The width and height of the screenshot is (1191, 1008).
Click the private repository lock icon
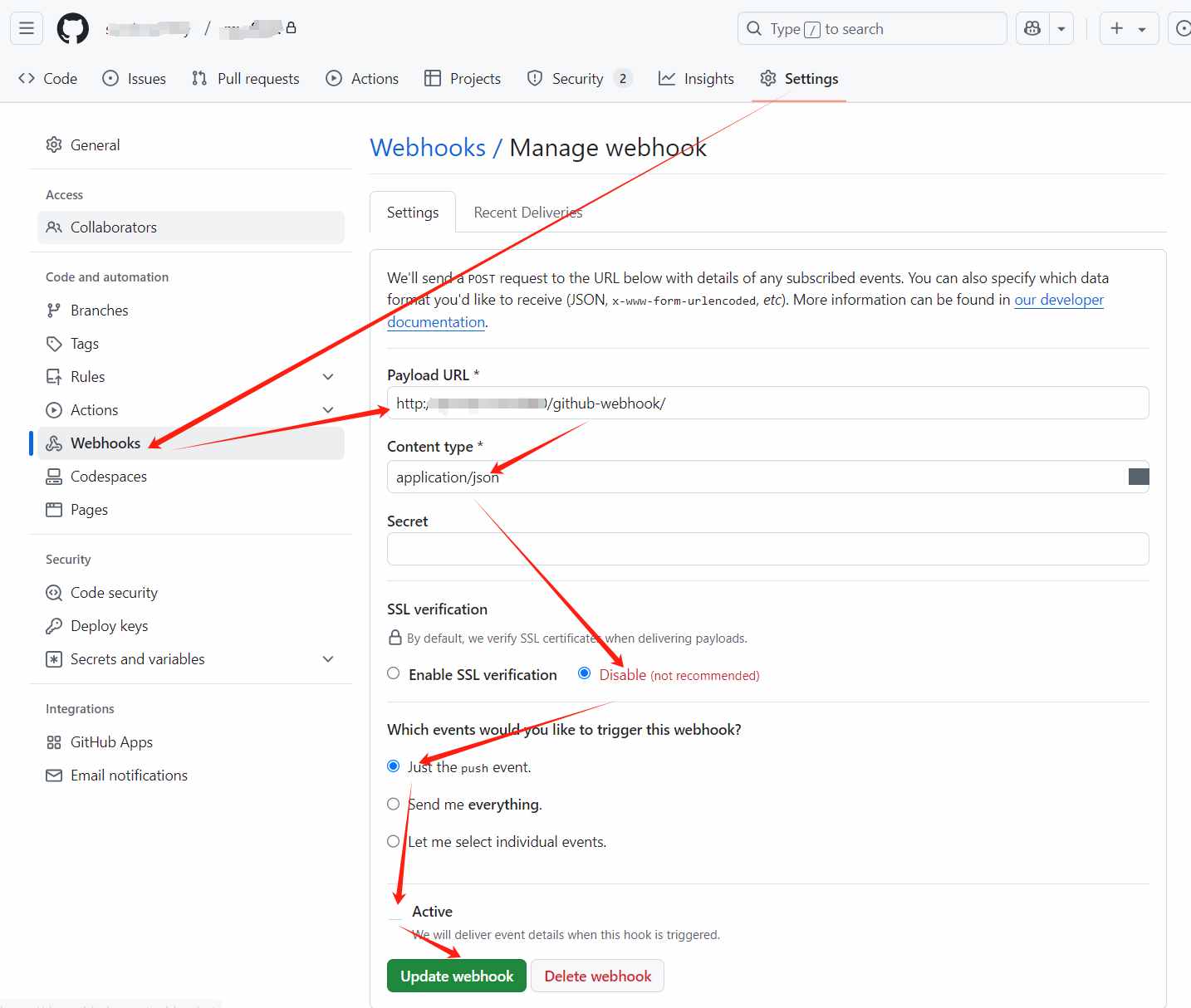(x=291, y=27)
